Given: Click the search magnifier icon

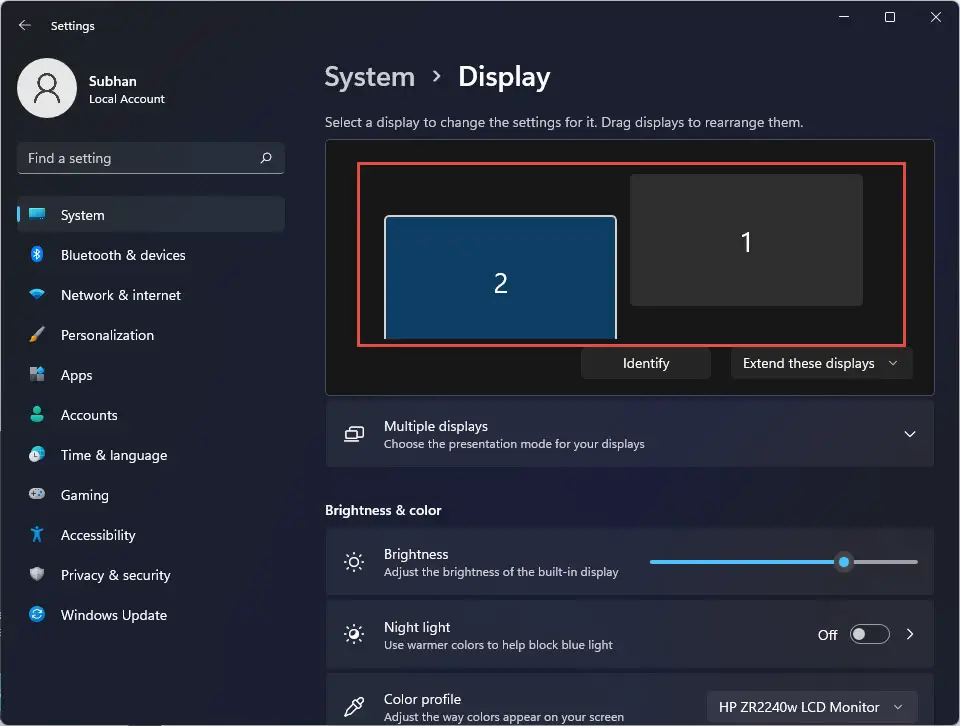Looking at the screenshot, I should tap(266, 158).
